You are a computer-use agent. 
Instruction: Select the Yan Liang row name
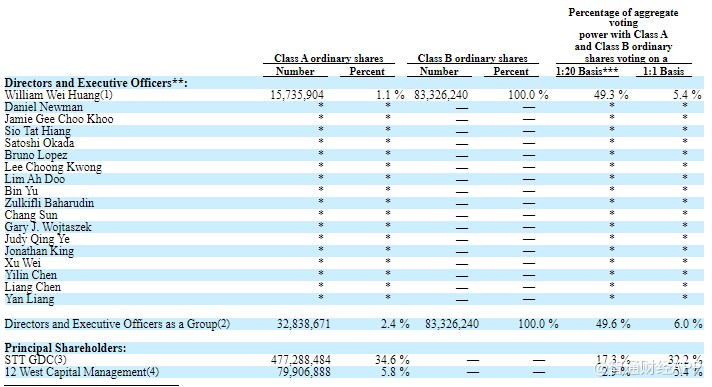tap(30, 299)
